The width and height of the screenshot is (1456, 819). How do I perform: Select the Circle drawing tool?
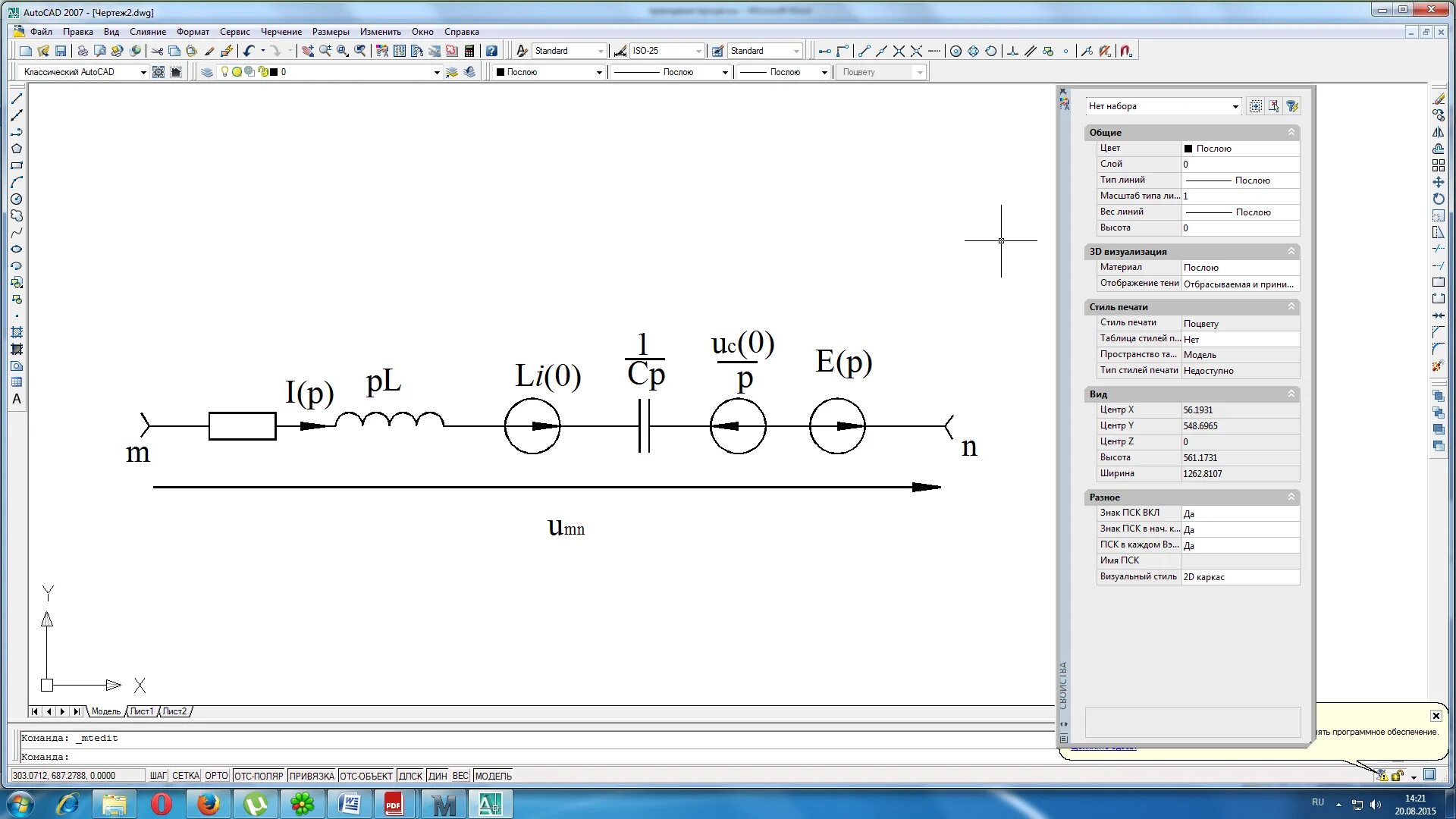click(17, 199)
